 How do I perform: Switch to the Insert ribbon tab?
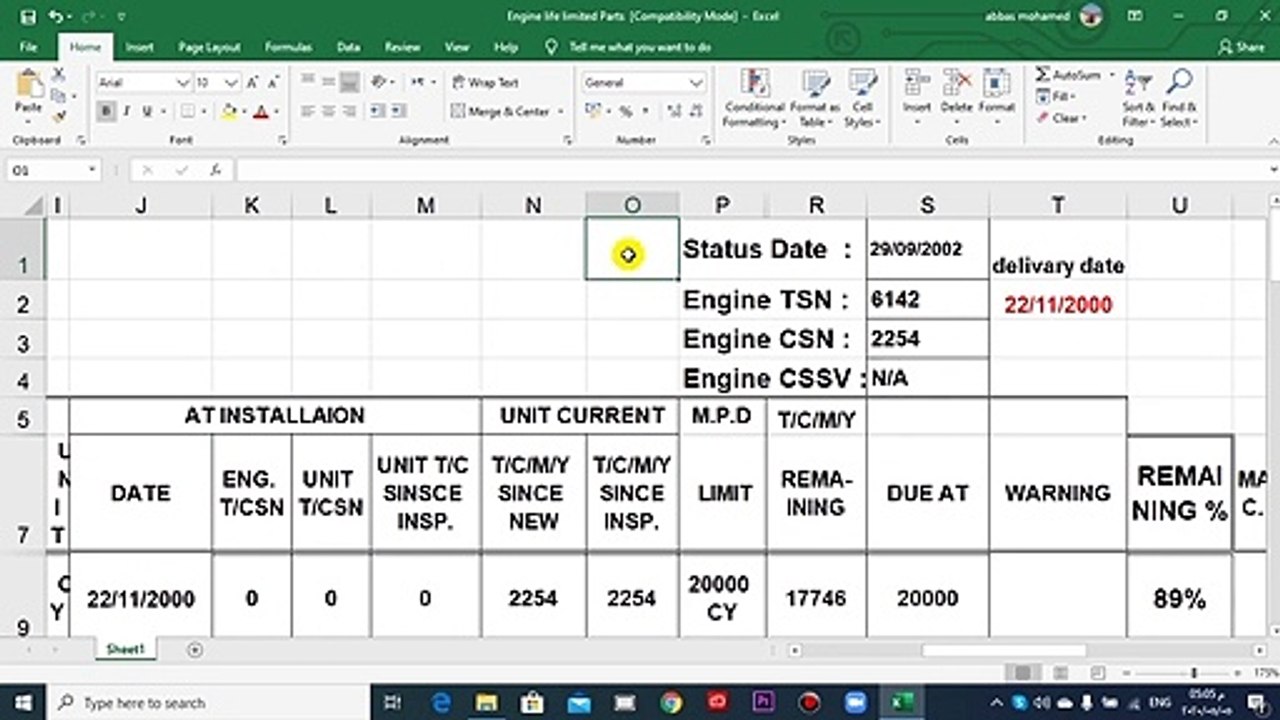tap(140, 47)
